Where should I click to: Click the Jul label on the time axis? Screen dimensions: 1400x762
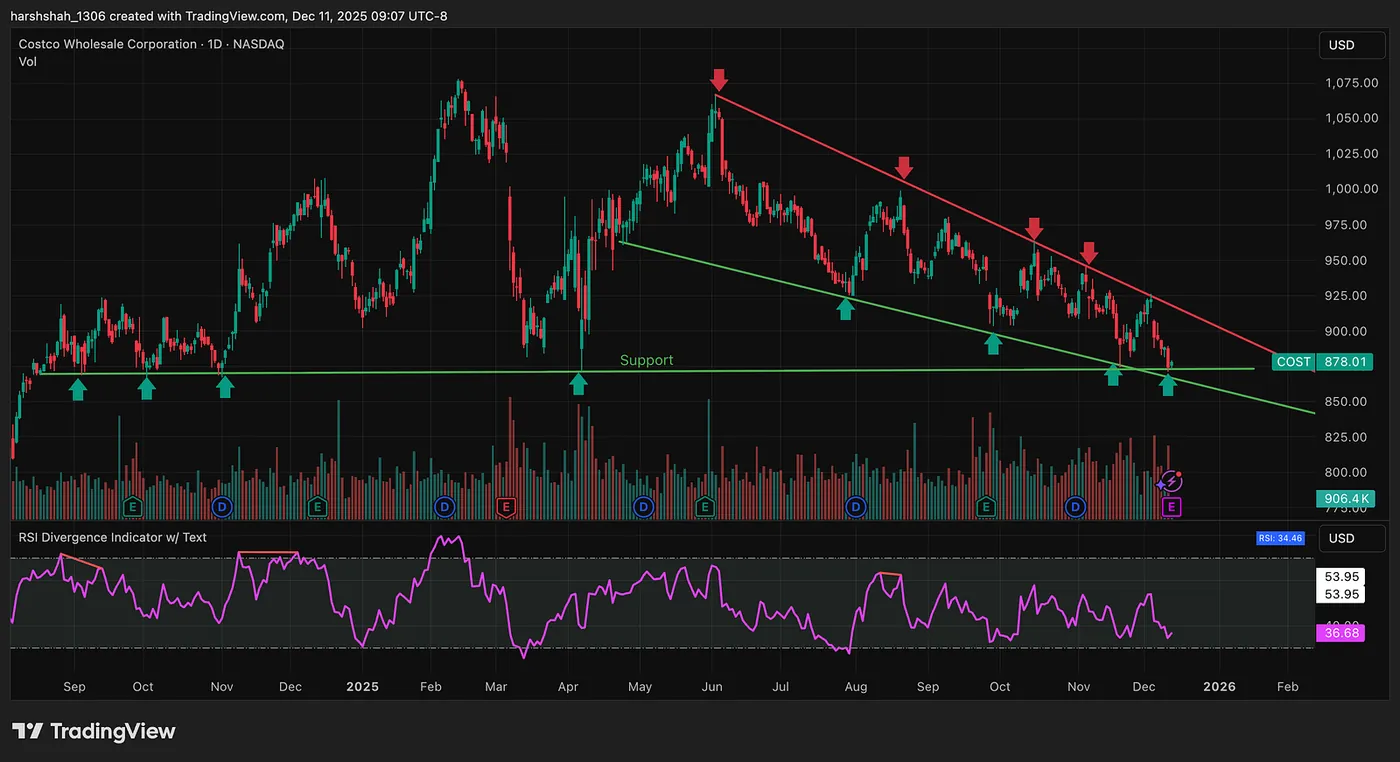tap(781, 687)
